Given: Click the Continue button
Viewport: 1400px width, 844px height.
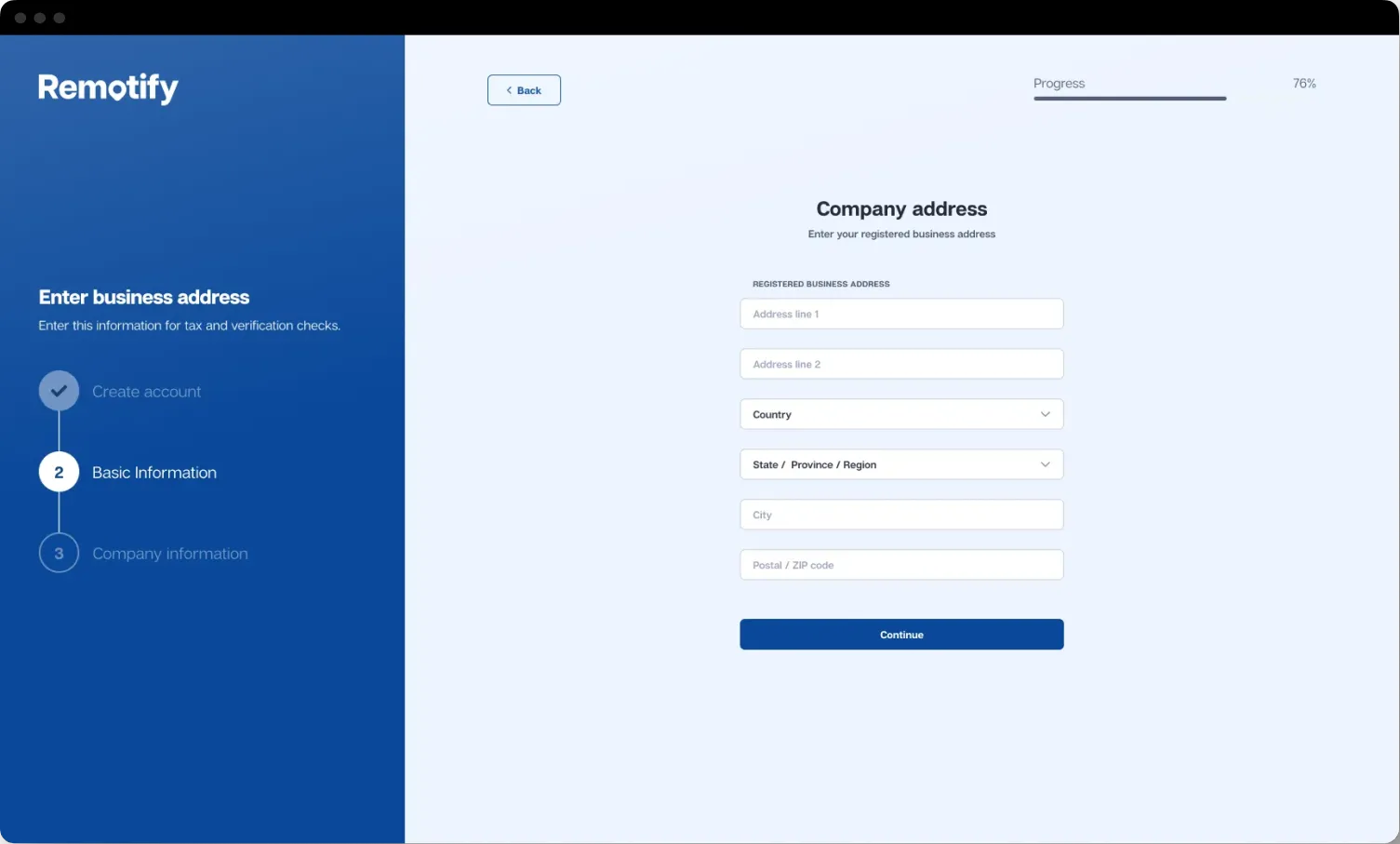Looking at the screenshot, I should click(x=901, y=635).
